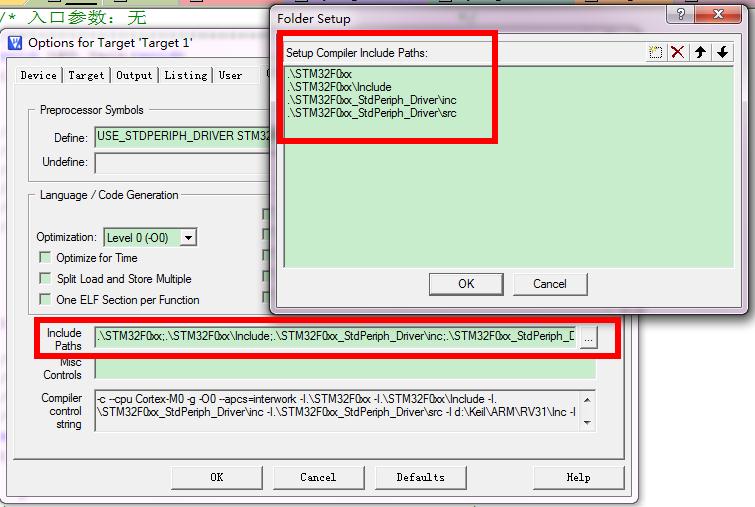Click the Defaults button

[420, 477]
